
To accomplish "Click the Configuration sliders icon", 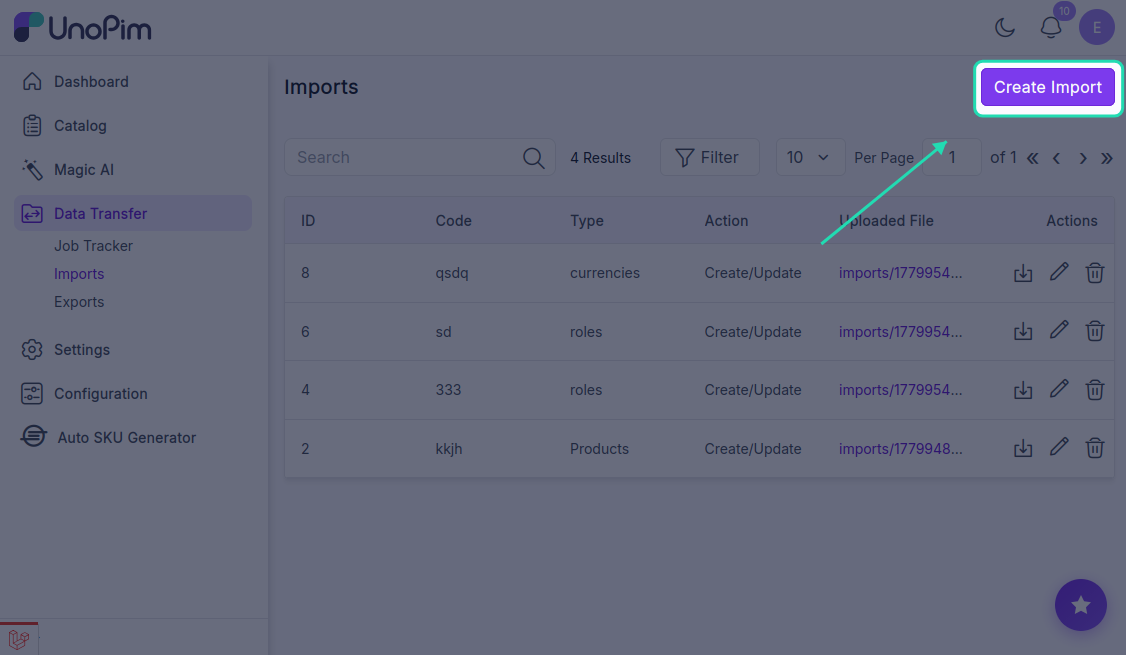I will [32, 393].
